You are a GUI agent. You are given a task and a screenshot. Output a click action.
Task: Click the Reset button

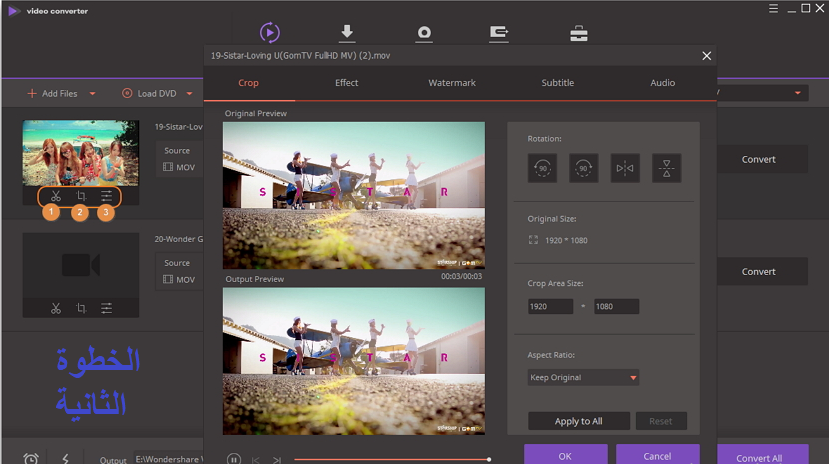tap(661, 421)
